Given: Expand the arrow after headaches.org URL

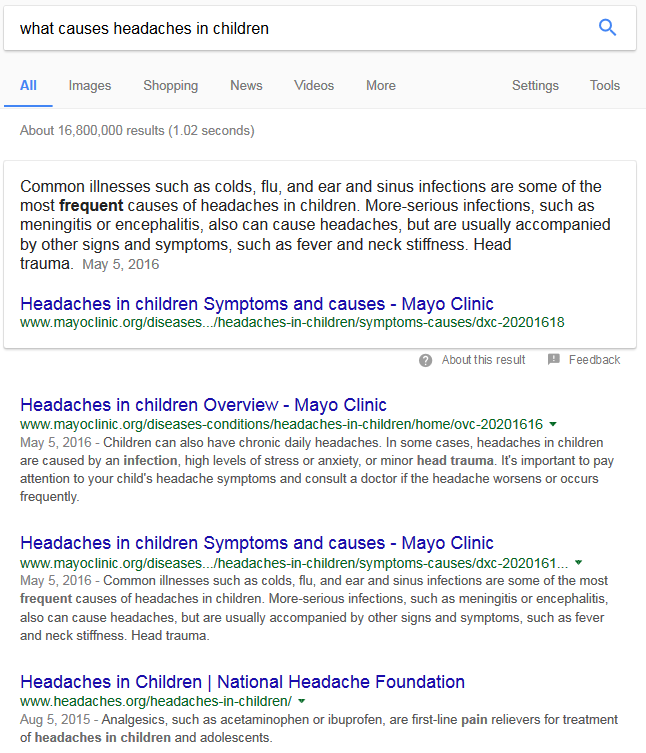Looking at the screenshot, I should (302, 701).
